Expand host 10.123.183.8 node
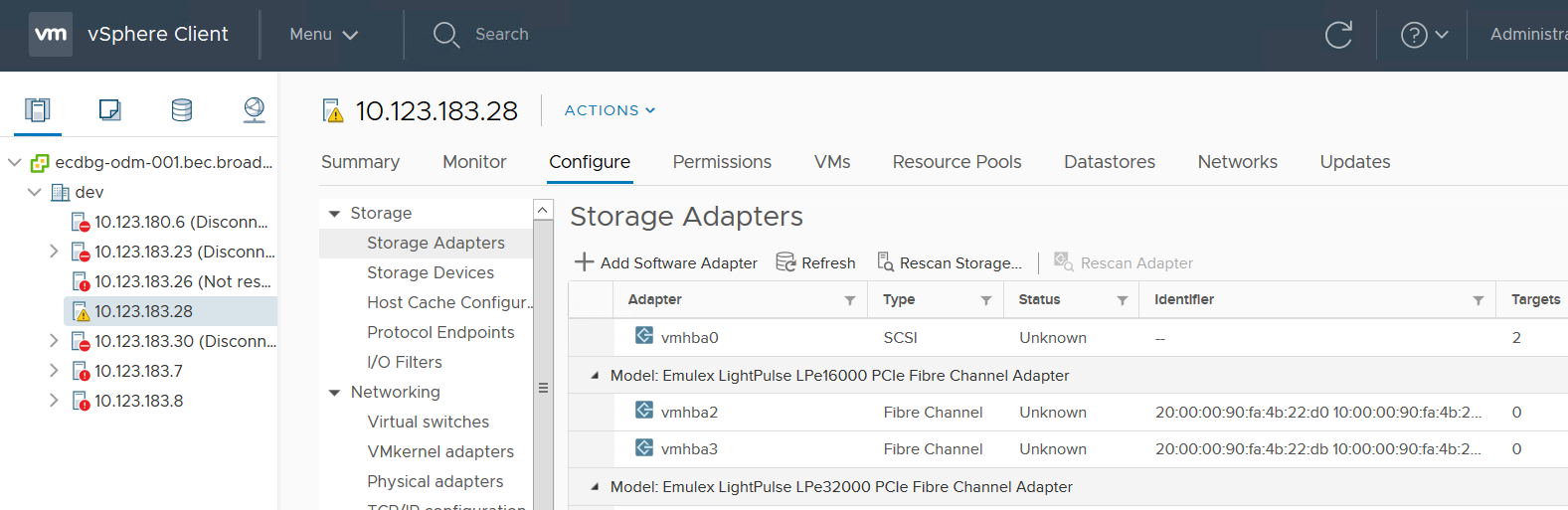Image resolution: width=1568 pixels, height=510 pixels. (54, 401)
